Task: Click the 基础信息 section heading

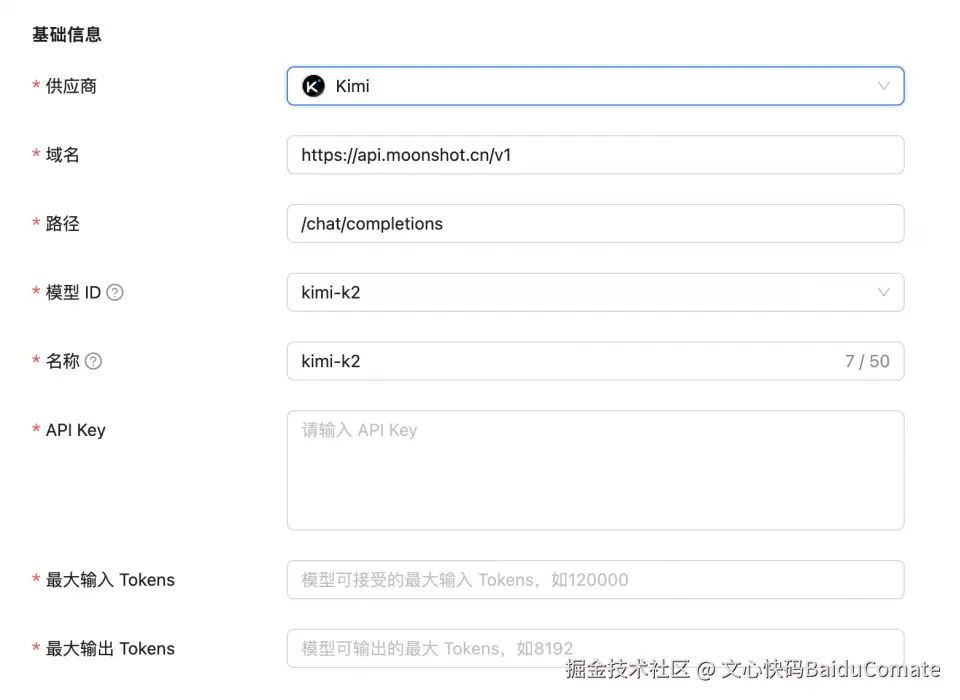Action: [67, 35]
